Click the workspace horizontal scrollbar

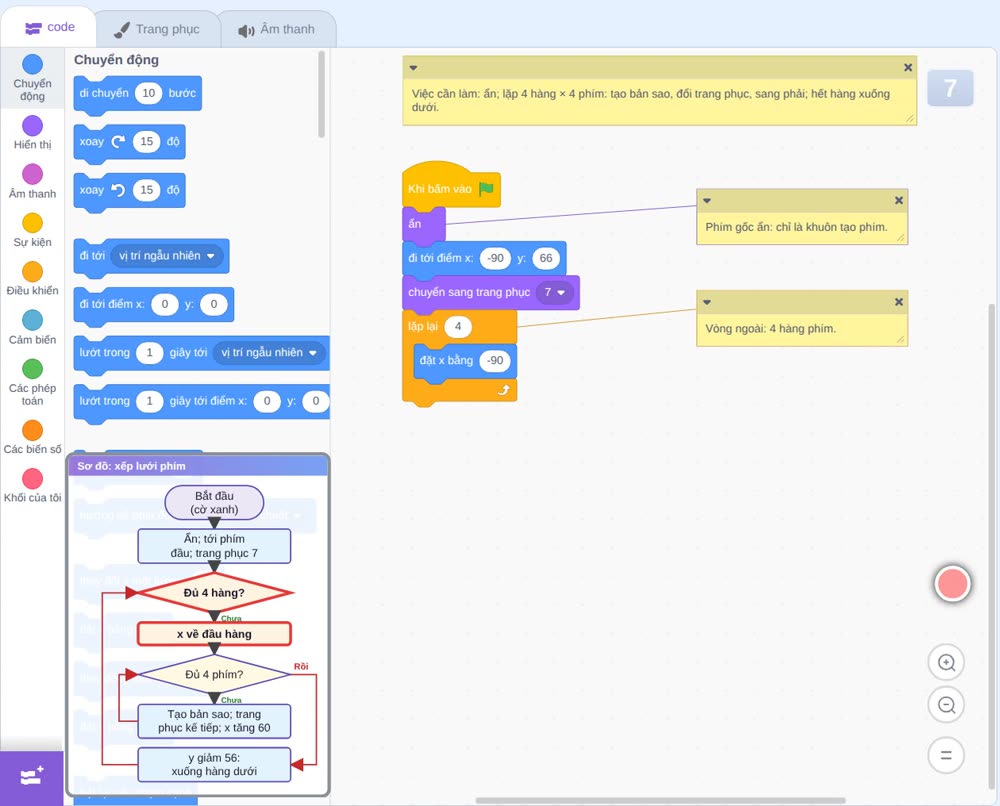tap(661, 800)
